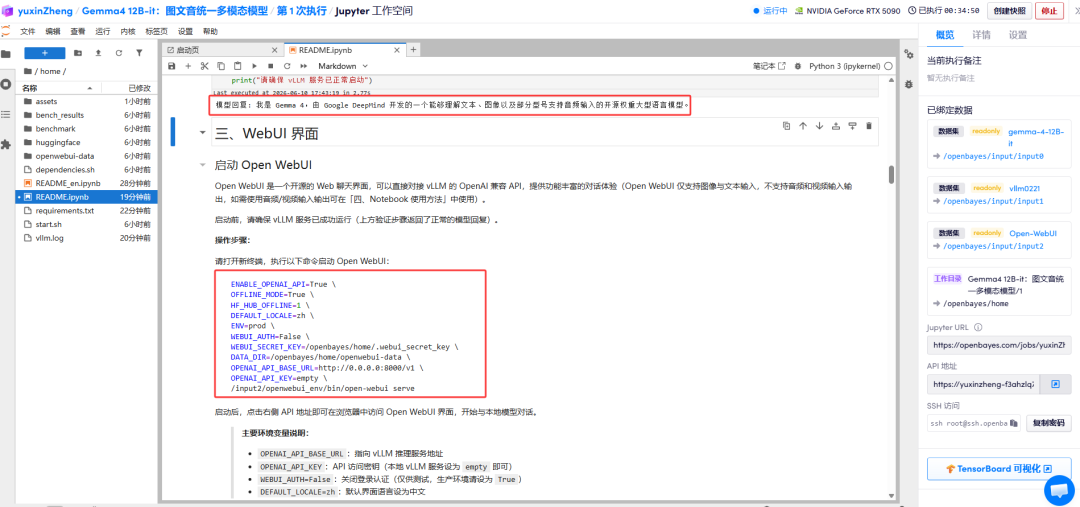Close the README.ipynb tab
Viewport: 1080px width, 507px height.
[x=396, y=50]
